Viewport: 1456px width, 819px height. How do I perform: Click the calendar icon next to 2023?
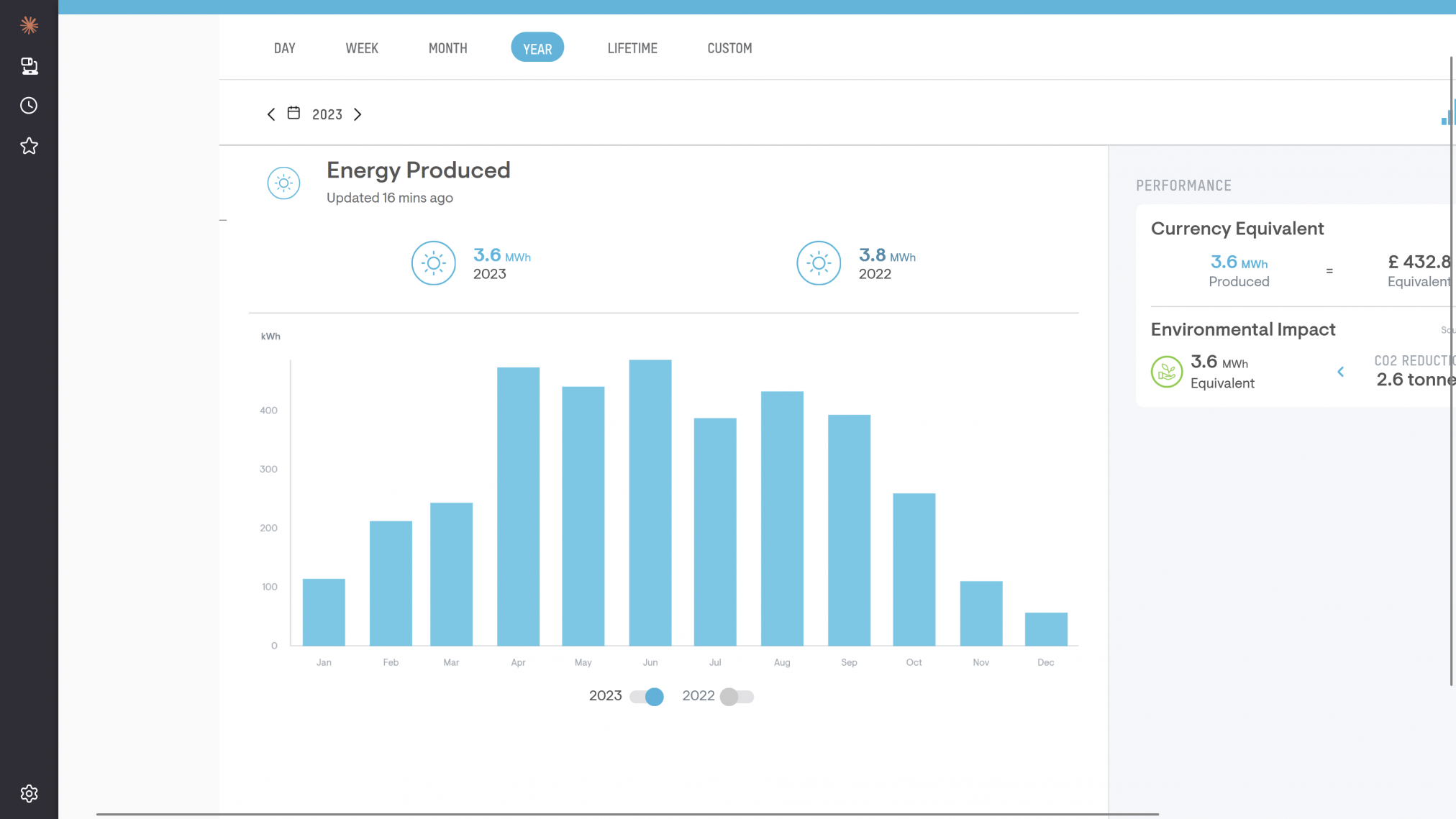tap(294, 114)
